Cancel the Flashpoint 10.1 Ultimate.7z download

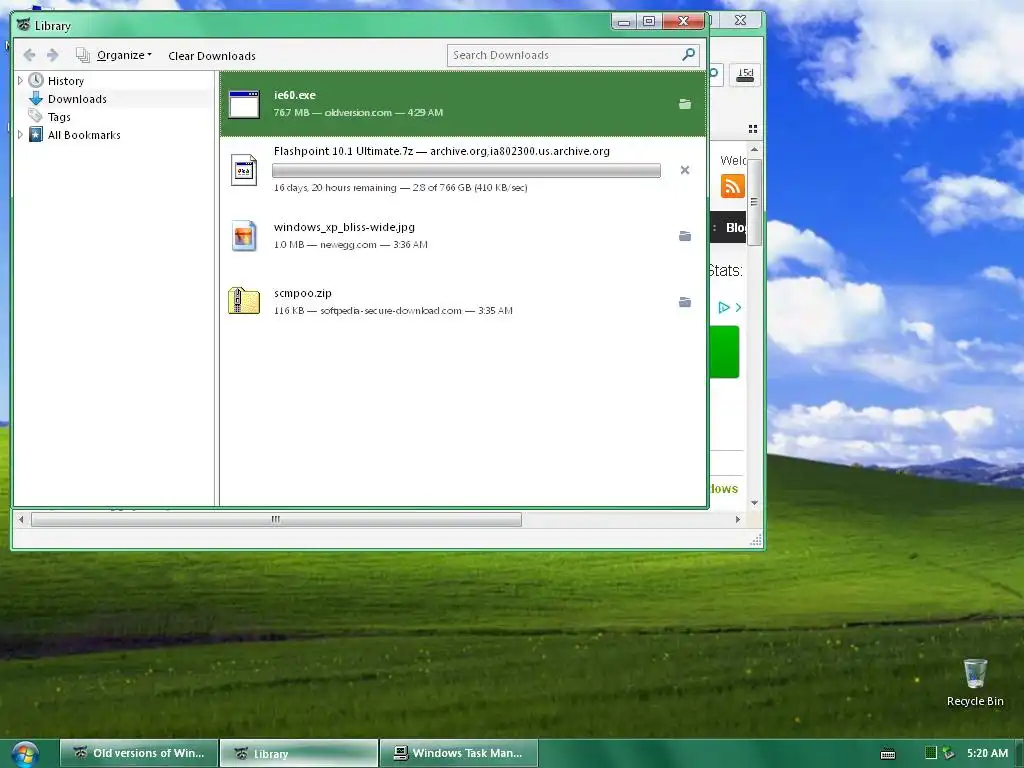pyautogui.click(x=684, y=170)
